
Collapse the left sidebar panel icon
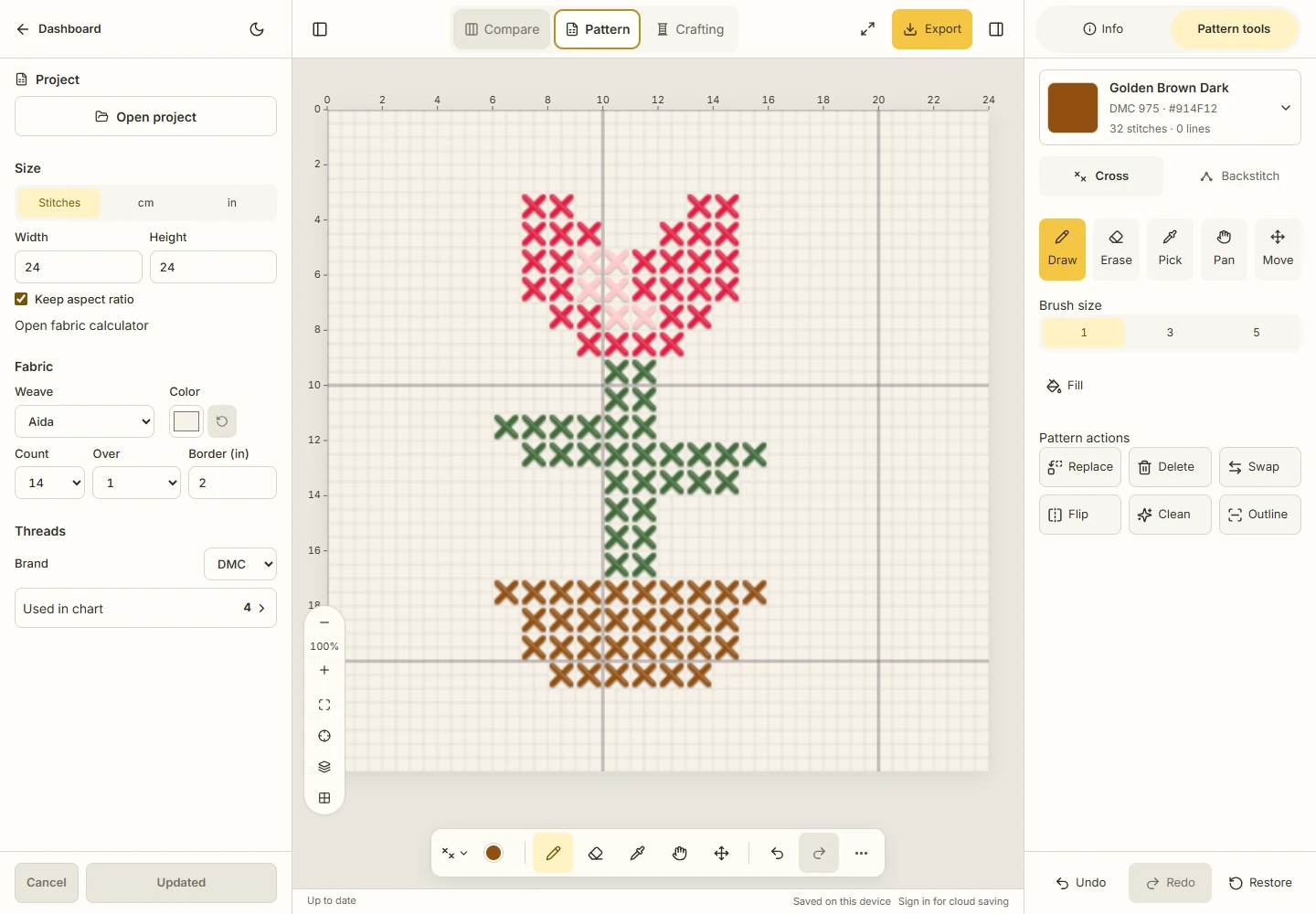320,29
